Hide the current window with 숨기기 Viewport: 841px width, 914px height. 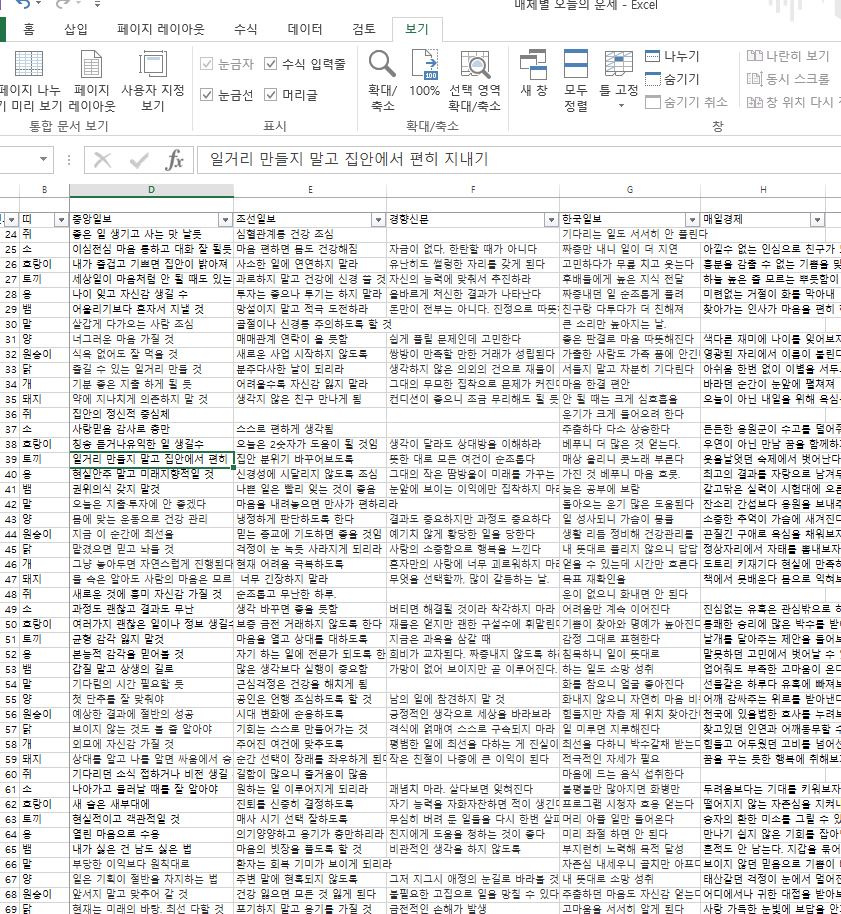(x=672, y=79)
